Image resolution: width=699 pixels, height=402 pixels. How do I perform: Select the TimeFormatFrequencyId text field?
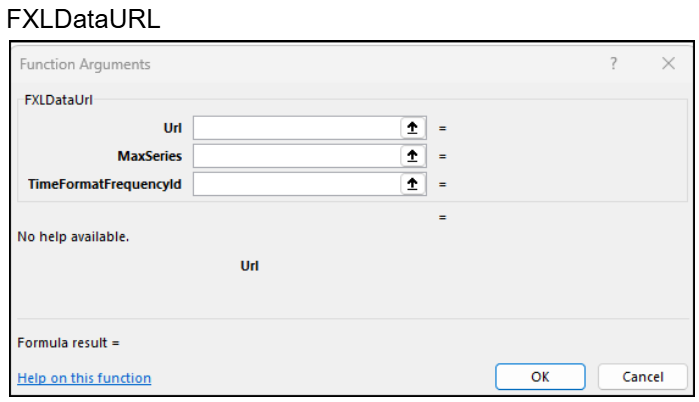[296, 184]
